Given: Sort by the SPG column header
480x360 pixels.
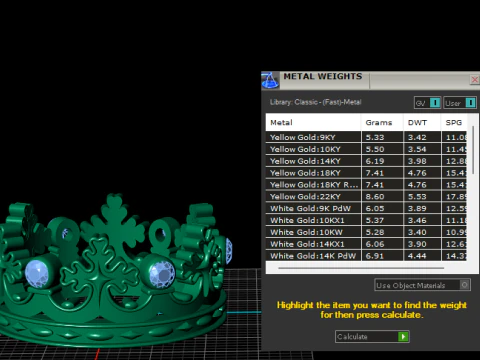Looking at the screenshot, I should pyautogui.click(x=454, y=122).
